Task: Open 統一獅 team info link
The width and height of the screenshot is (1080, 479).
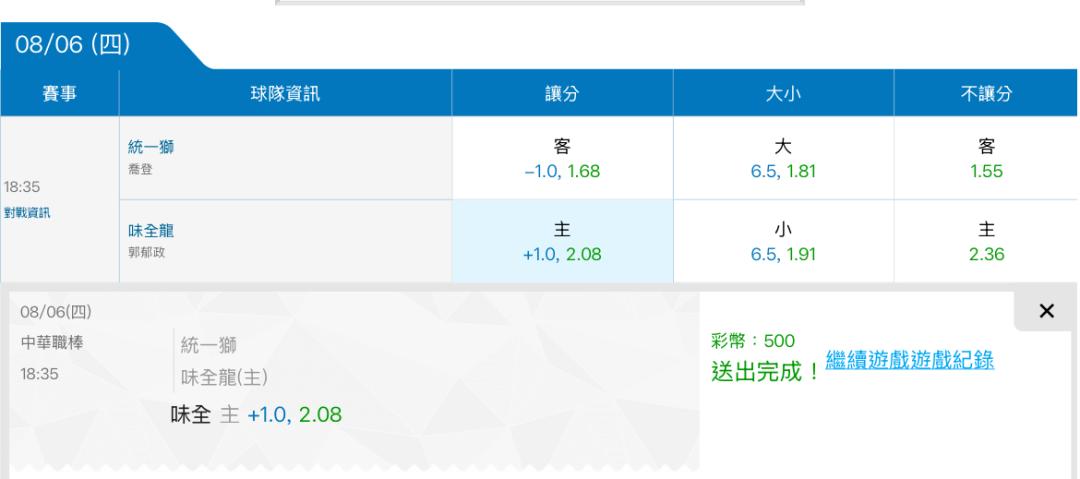Action: (x=151, y=147)
